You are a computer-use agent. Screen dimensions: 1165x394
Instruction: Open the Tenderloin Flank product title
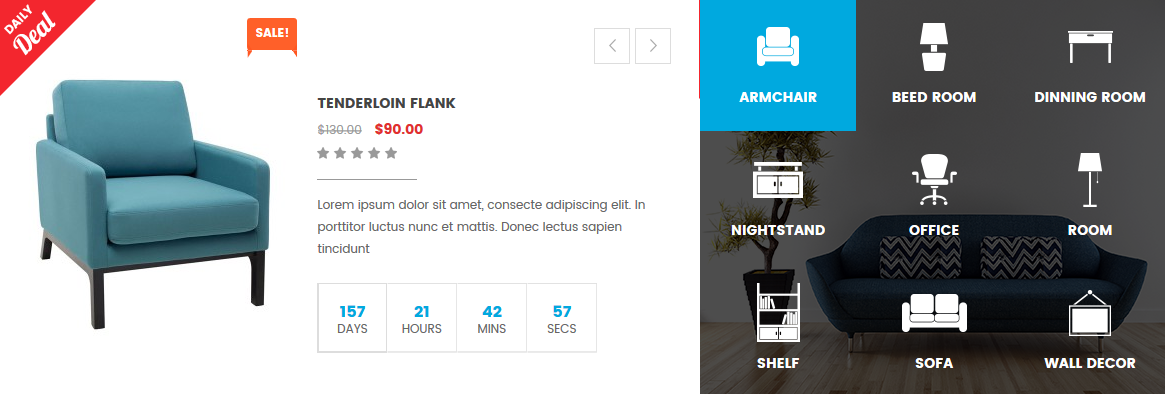coord(386,103)
